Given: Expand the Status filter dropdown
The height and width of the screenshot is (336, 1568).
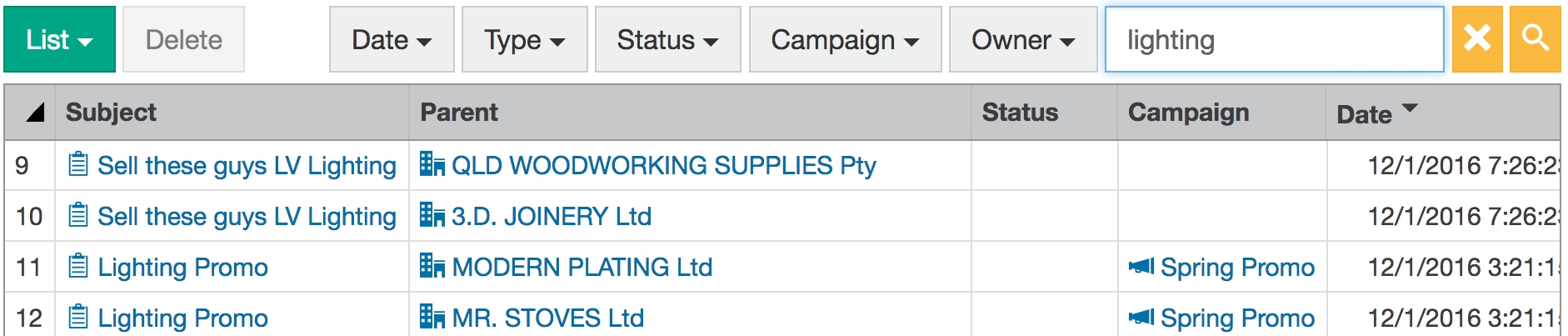Looking at the screenshot, I should tap(667, 39).
